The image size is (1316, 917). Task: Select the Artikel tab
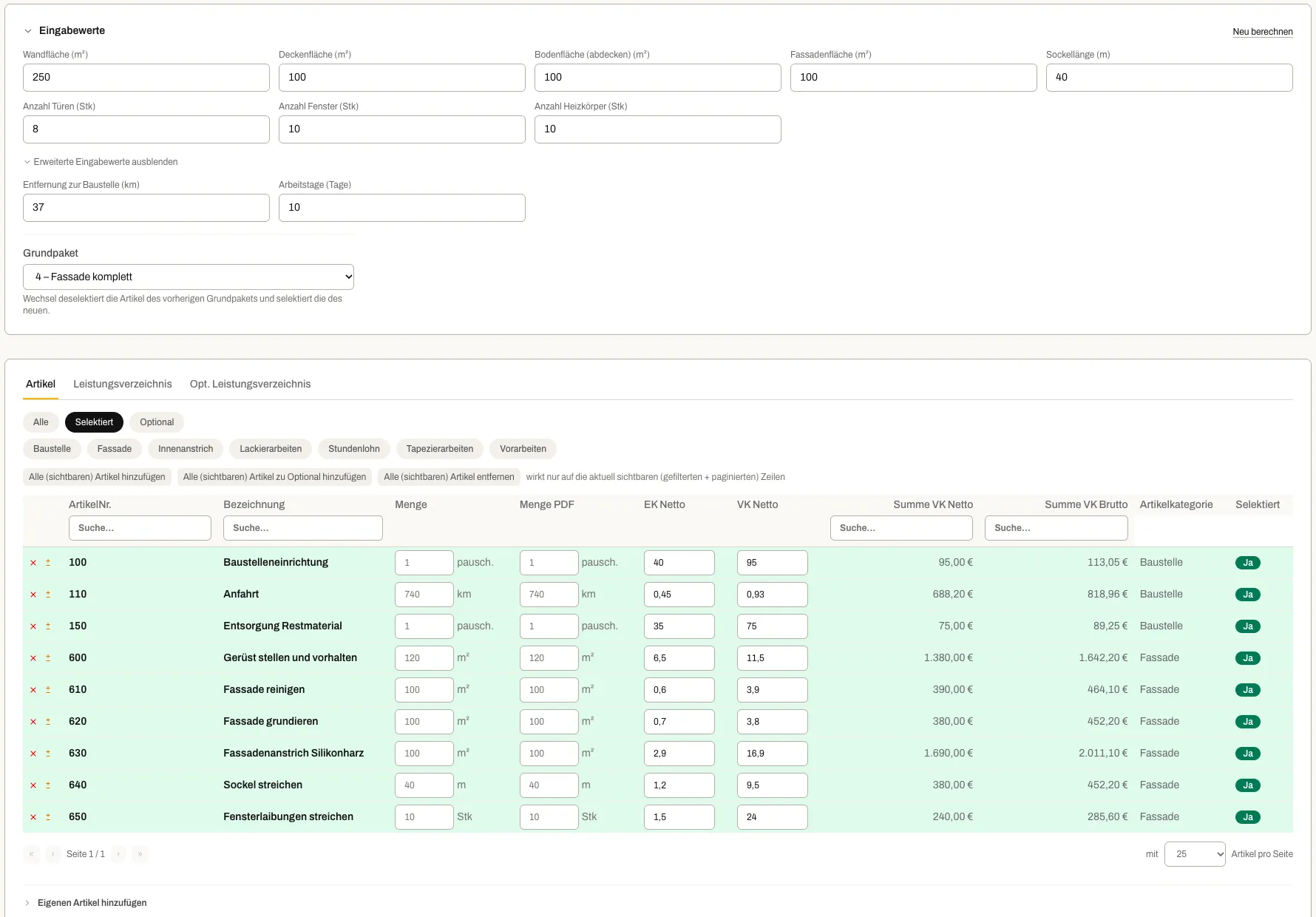pos(41,384)
